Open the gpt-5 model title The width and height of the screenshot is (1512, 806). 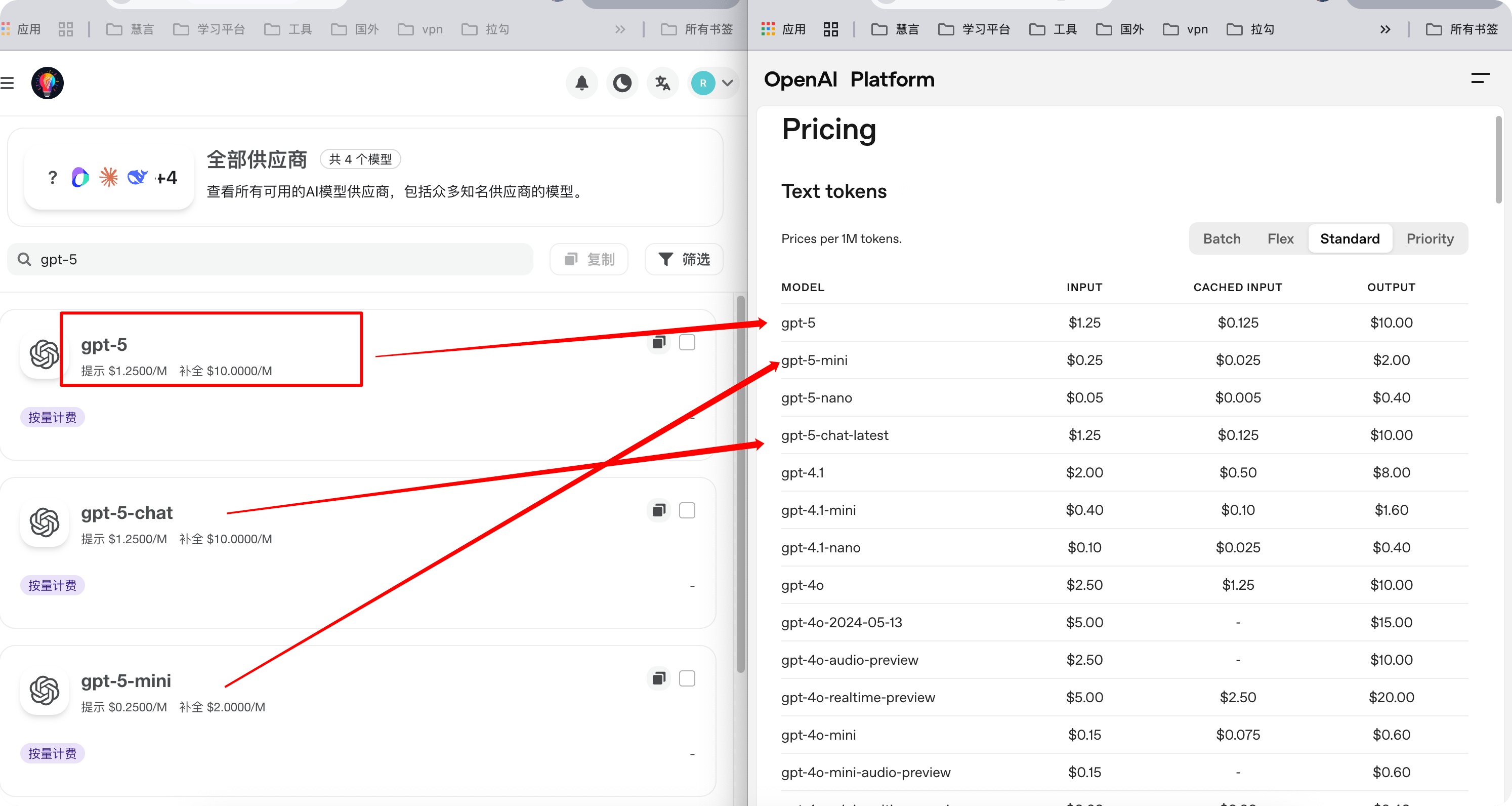point(104,344)
